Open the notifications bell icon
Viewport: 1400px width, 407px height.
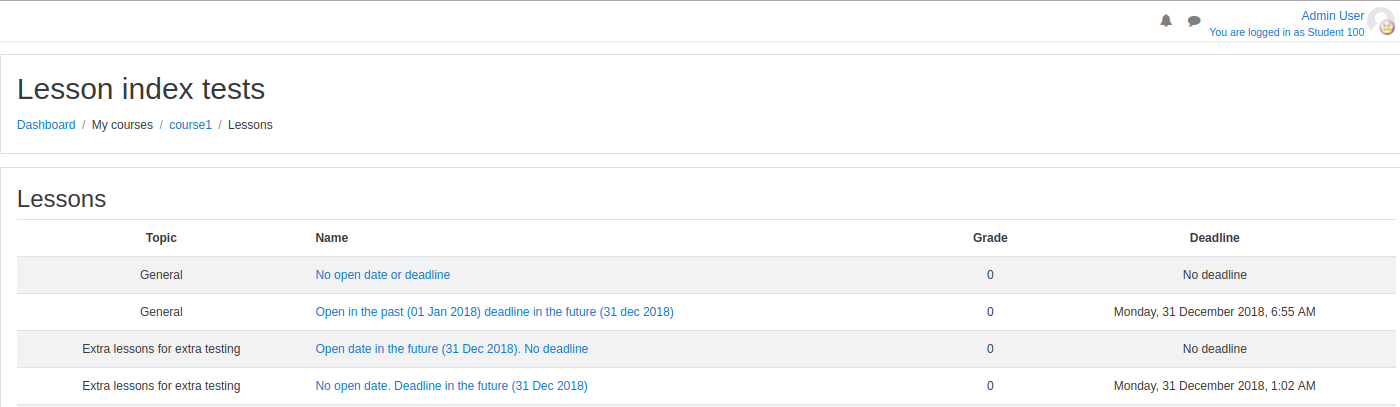[x=1165, y=21]
